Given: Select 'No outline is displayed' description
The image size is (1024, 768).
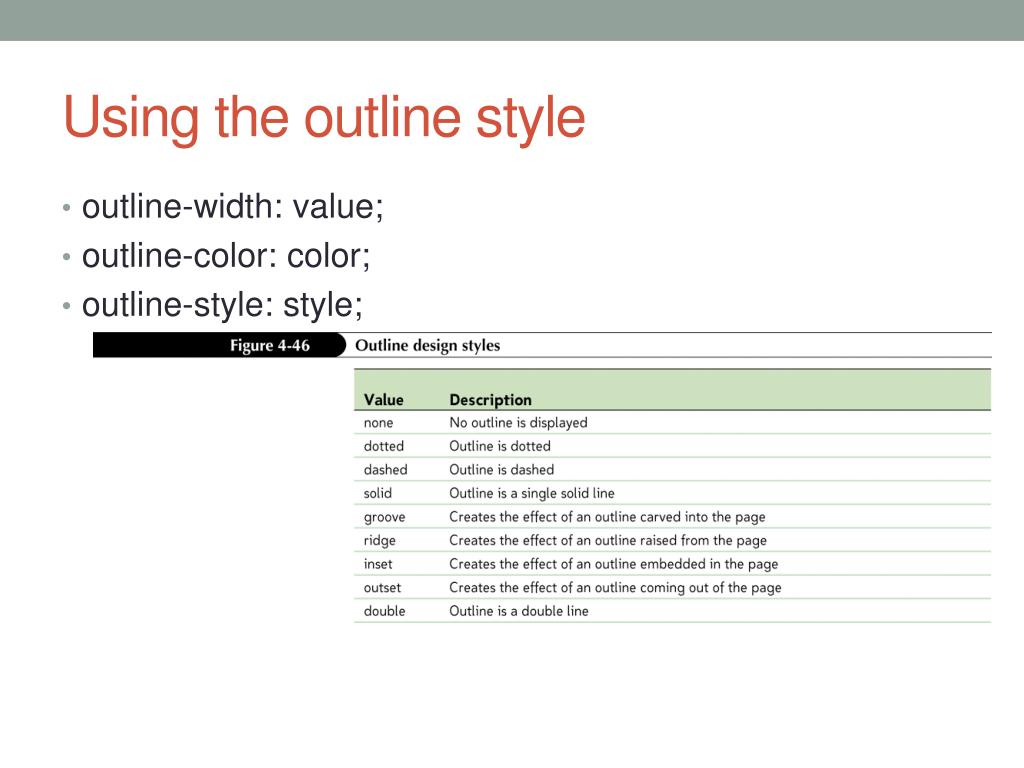Looking at the screenshot, I should 519,423.
